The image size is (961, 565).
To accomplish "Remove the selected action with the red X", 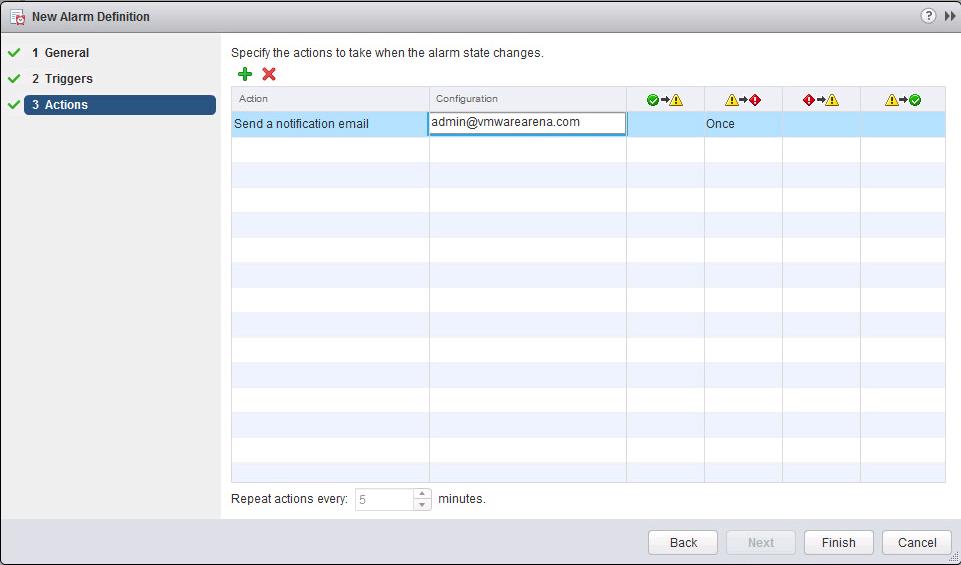I will 268,74.
